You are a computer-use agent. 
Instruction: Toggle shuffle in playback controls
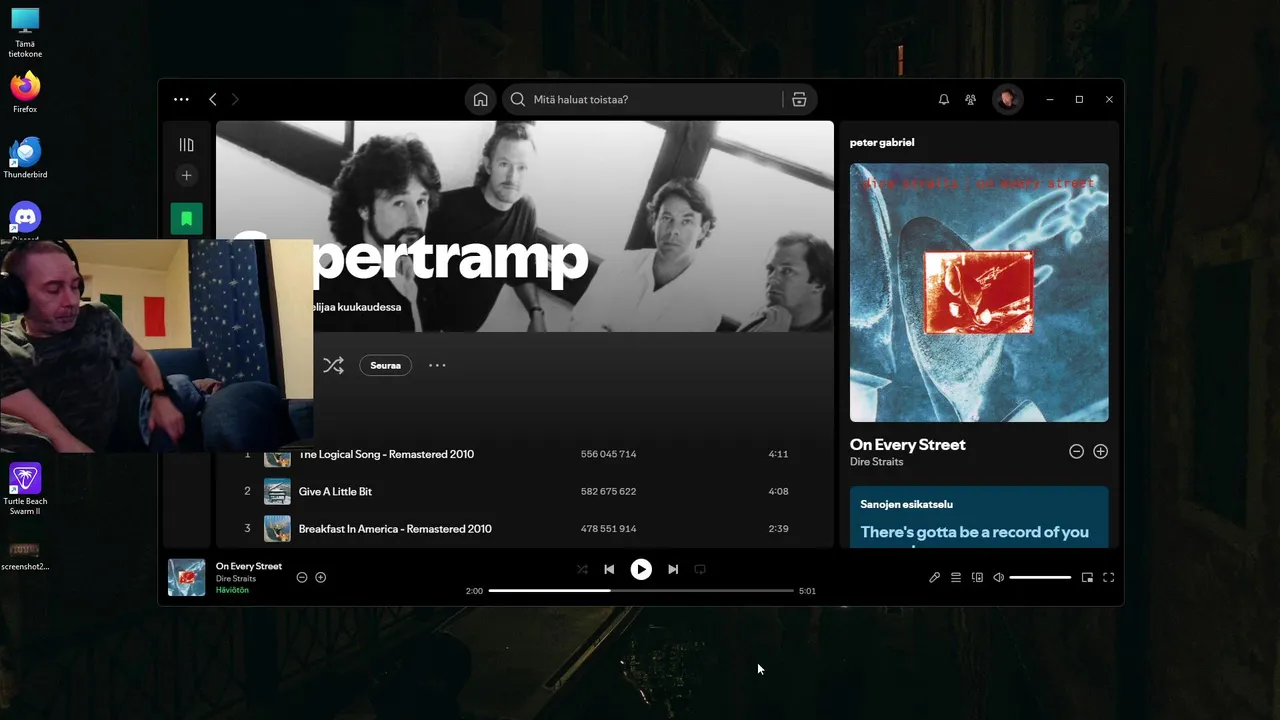pos(582,569)
